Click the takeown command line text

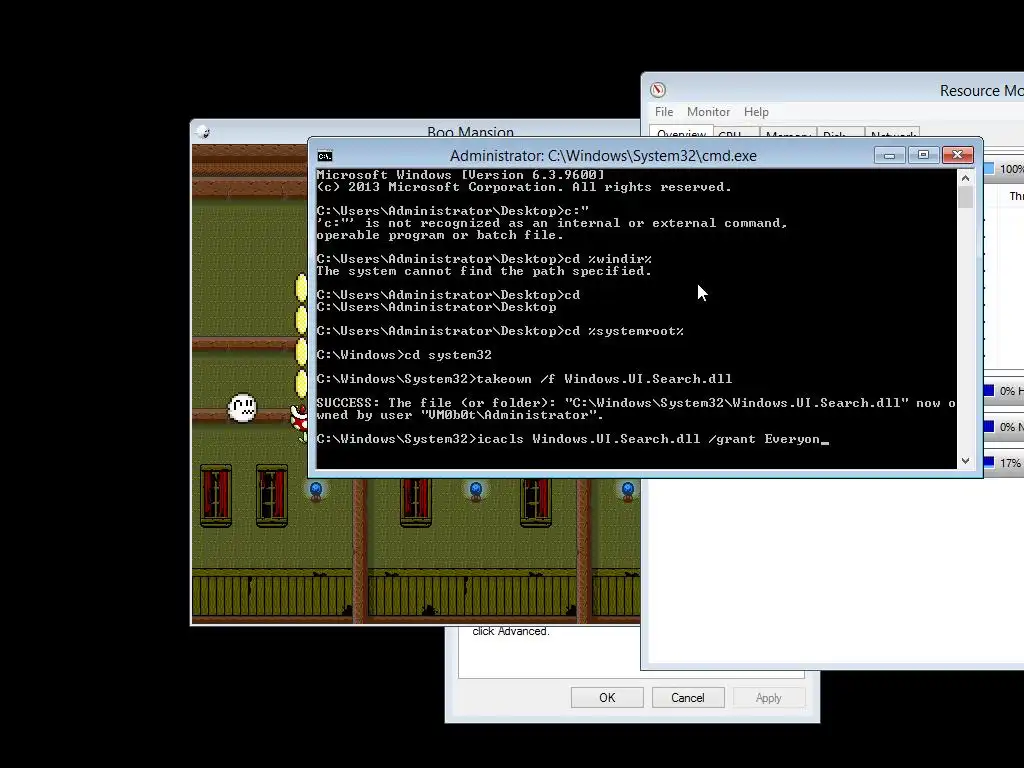(x=524, y=379)
